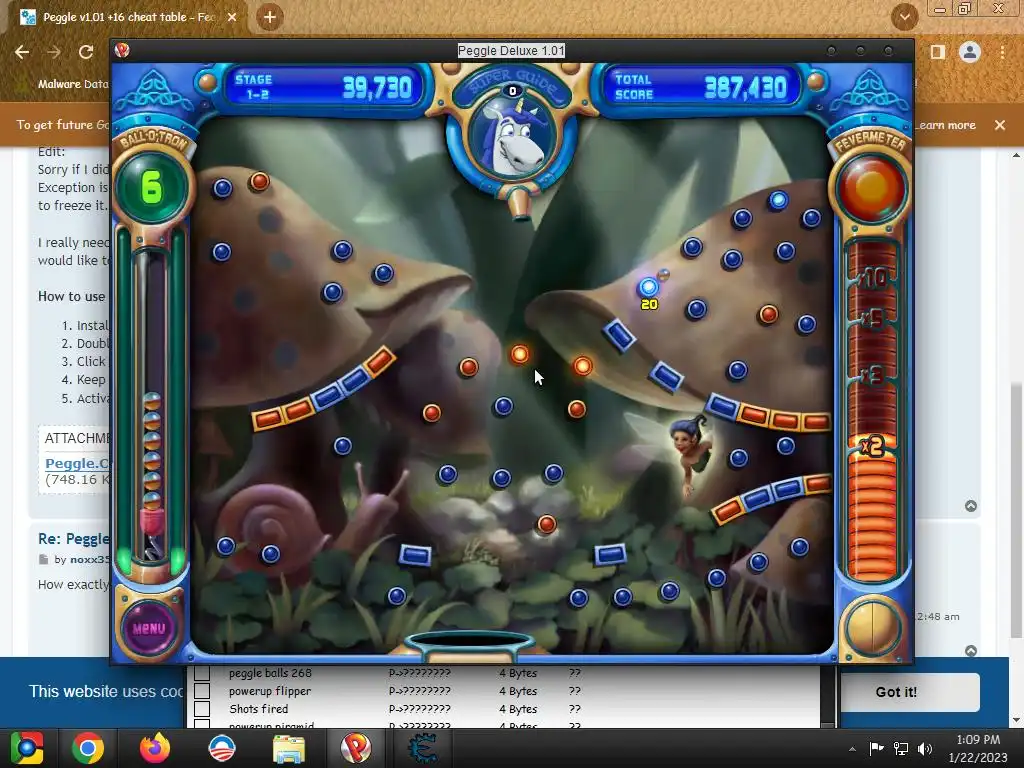Click the browser page vertical scrollbar
This screenshot has height=768, width=1024.
[1016, 509]
